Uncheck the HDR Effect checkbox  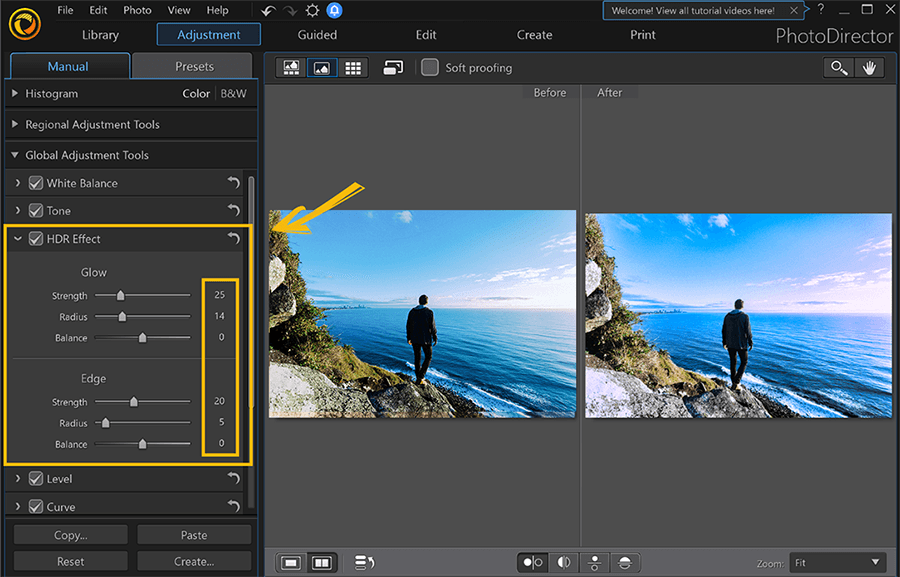point(36,239)
